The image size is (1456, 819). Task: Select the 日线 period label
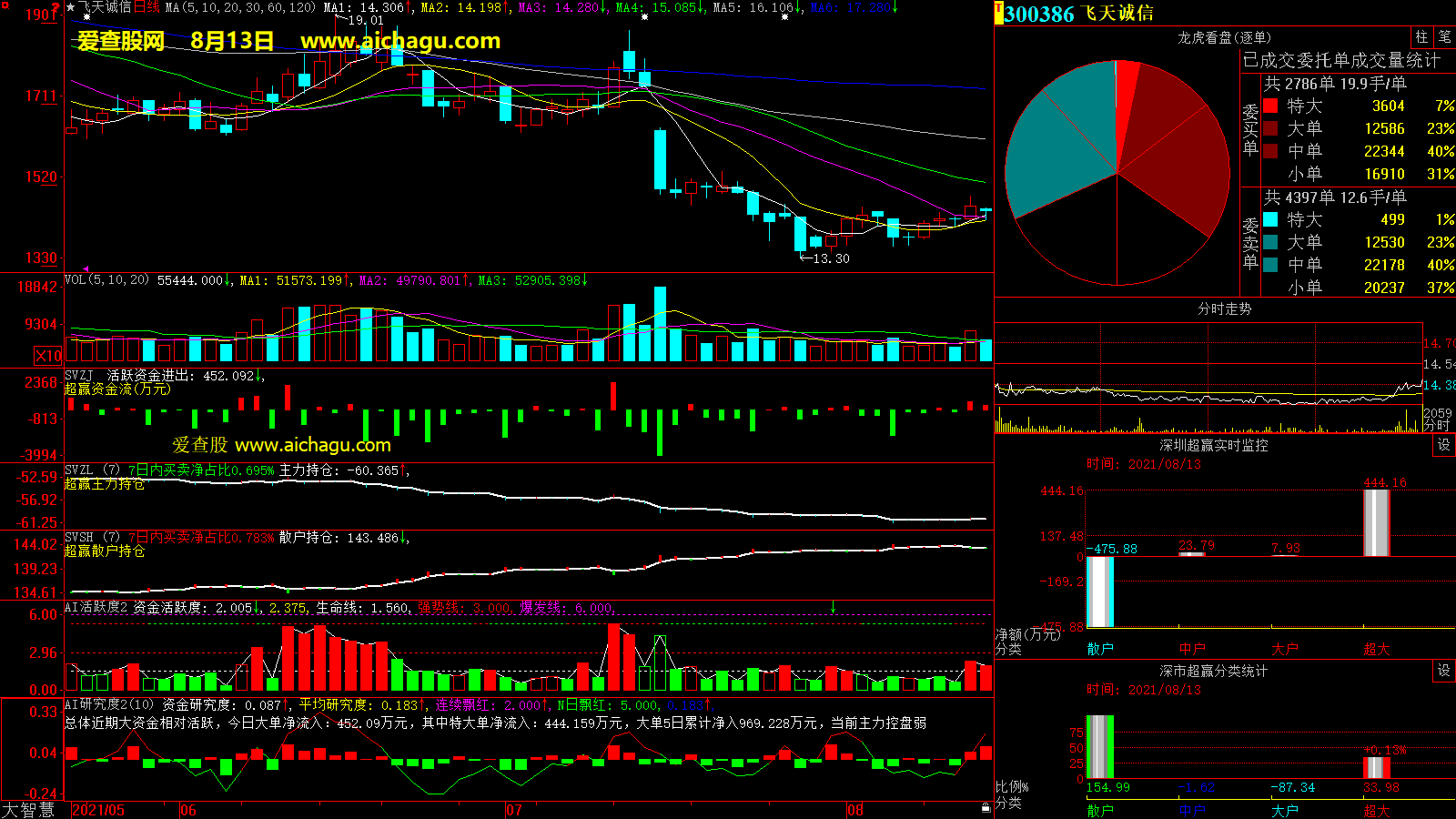coord(147,7)
